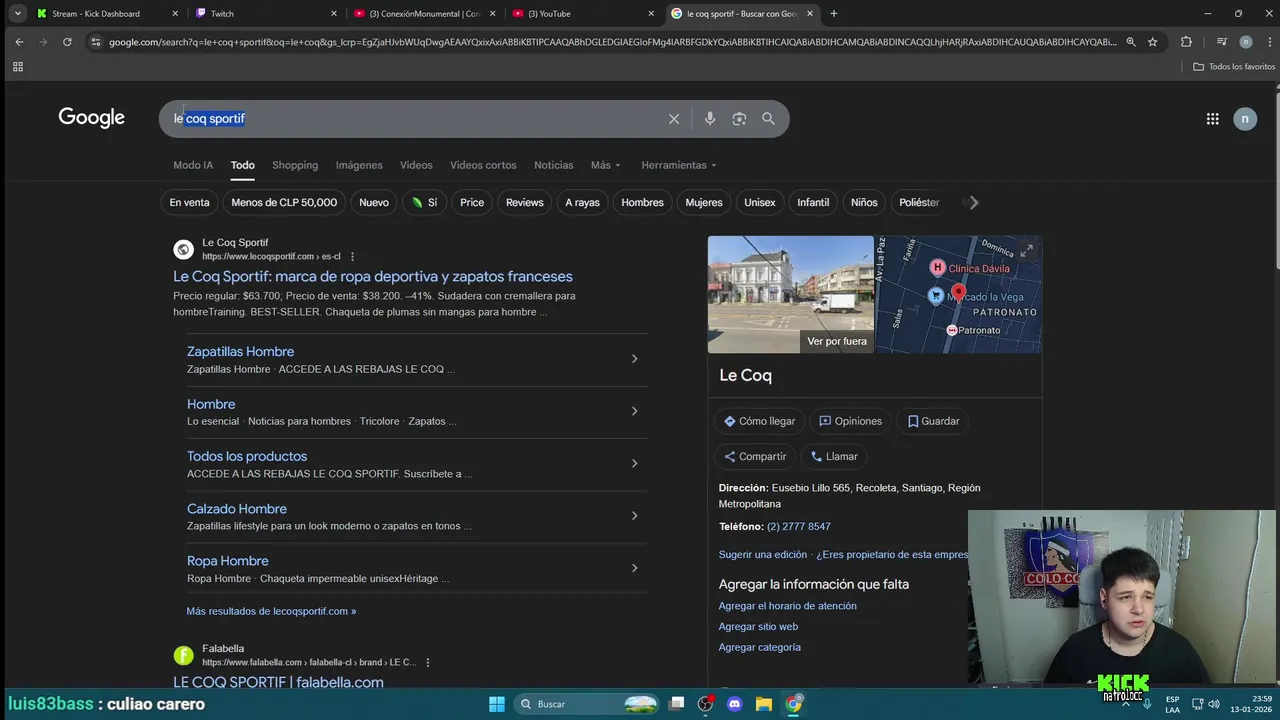
Task: Open volume control in system tray
Action: tap(1214, 704)
